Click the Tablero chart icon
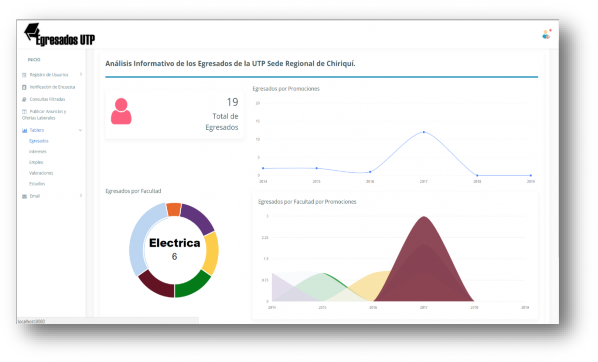 click(24, 130)
